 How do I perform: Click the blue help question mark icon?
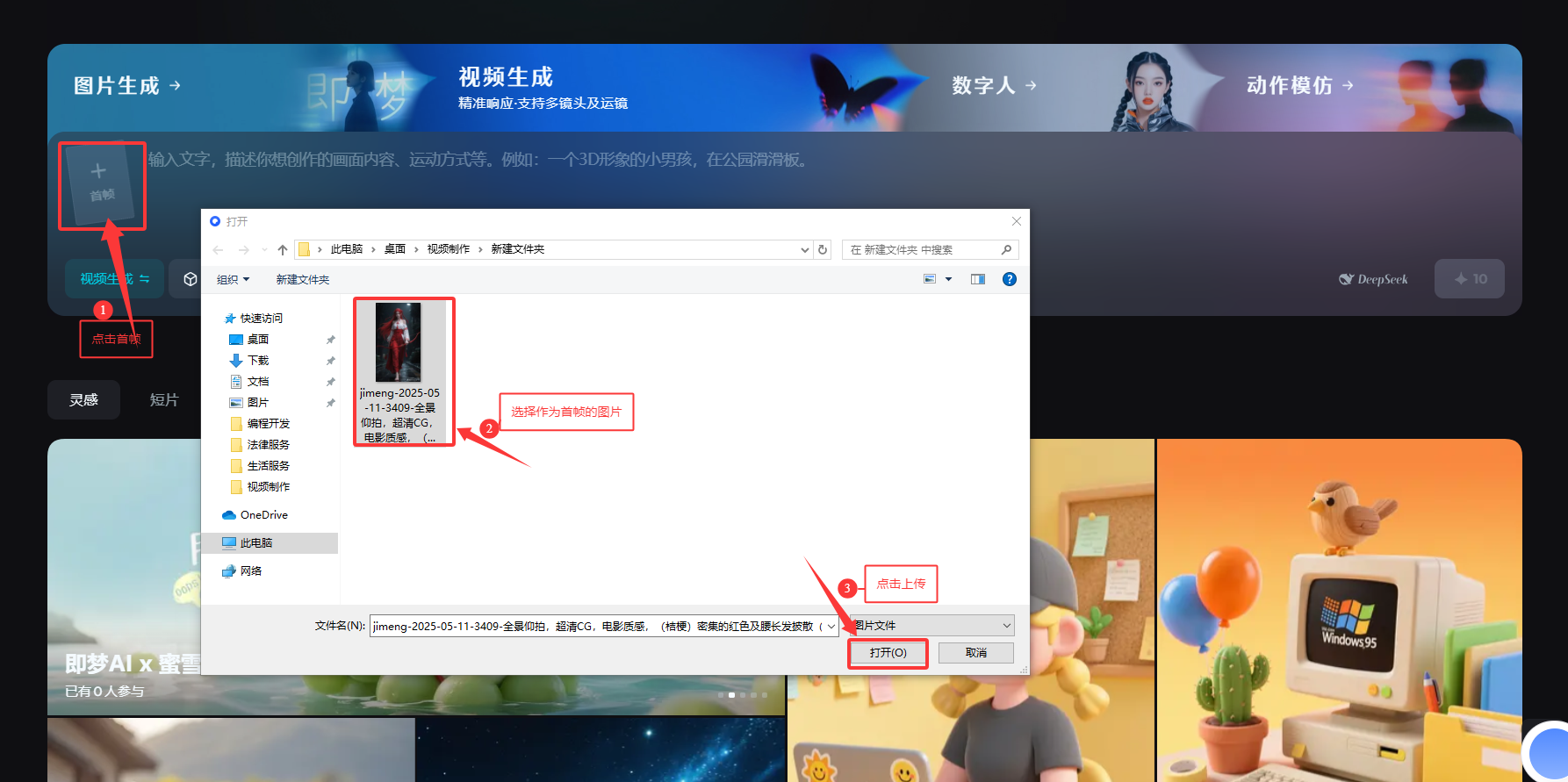click(x=1010, y=279)
